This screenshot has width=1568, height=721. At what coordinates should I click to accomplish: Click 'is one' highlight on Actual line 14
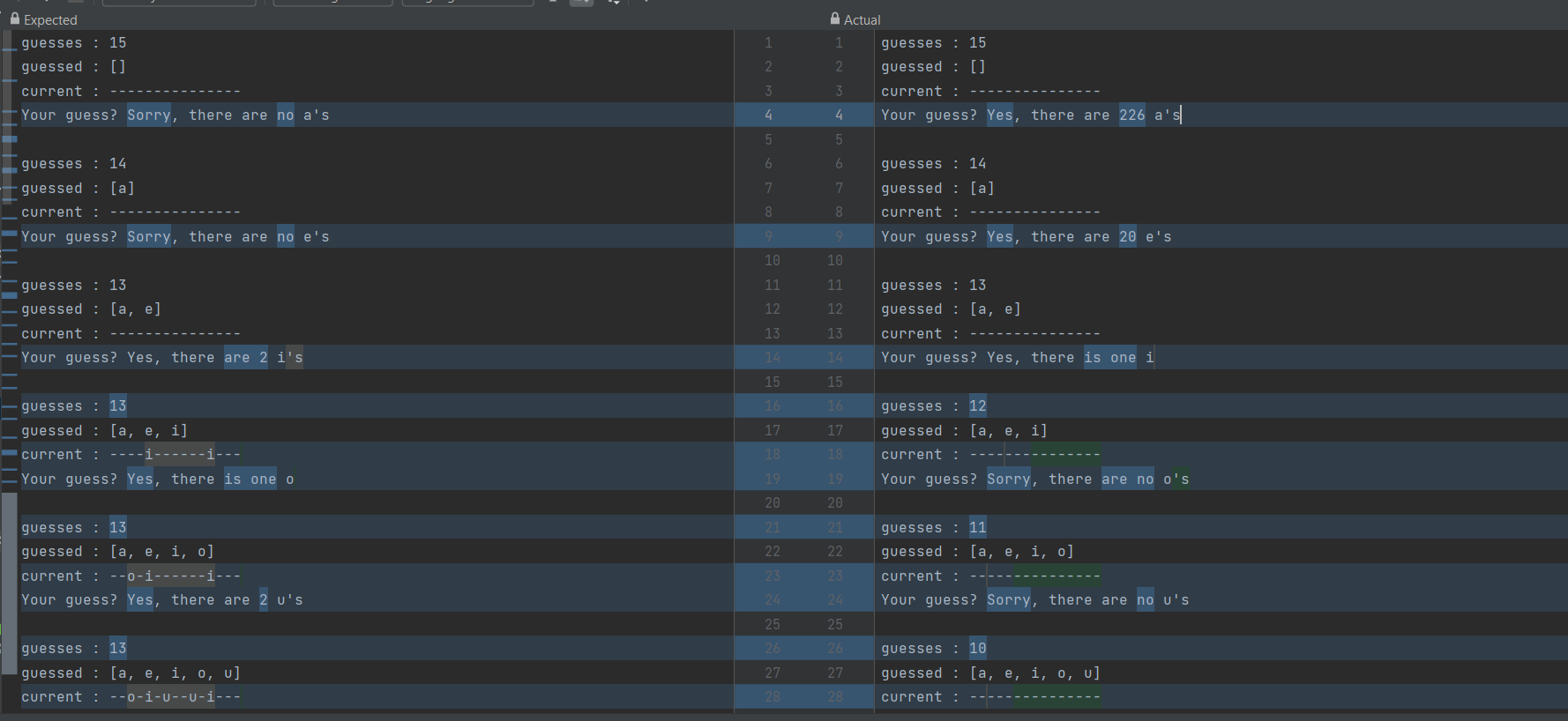1109,357
